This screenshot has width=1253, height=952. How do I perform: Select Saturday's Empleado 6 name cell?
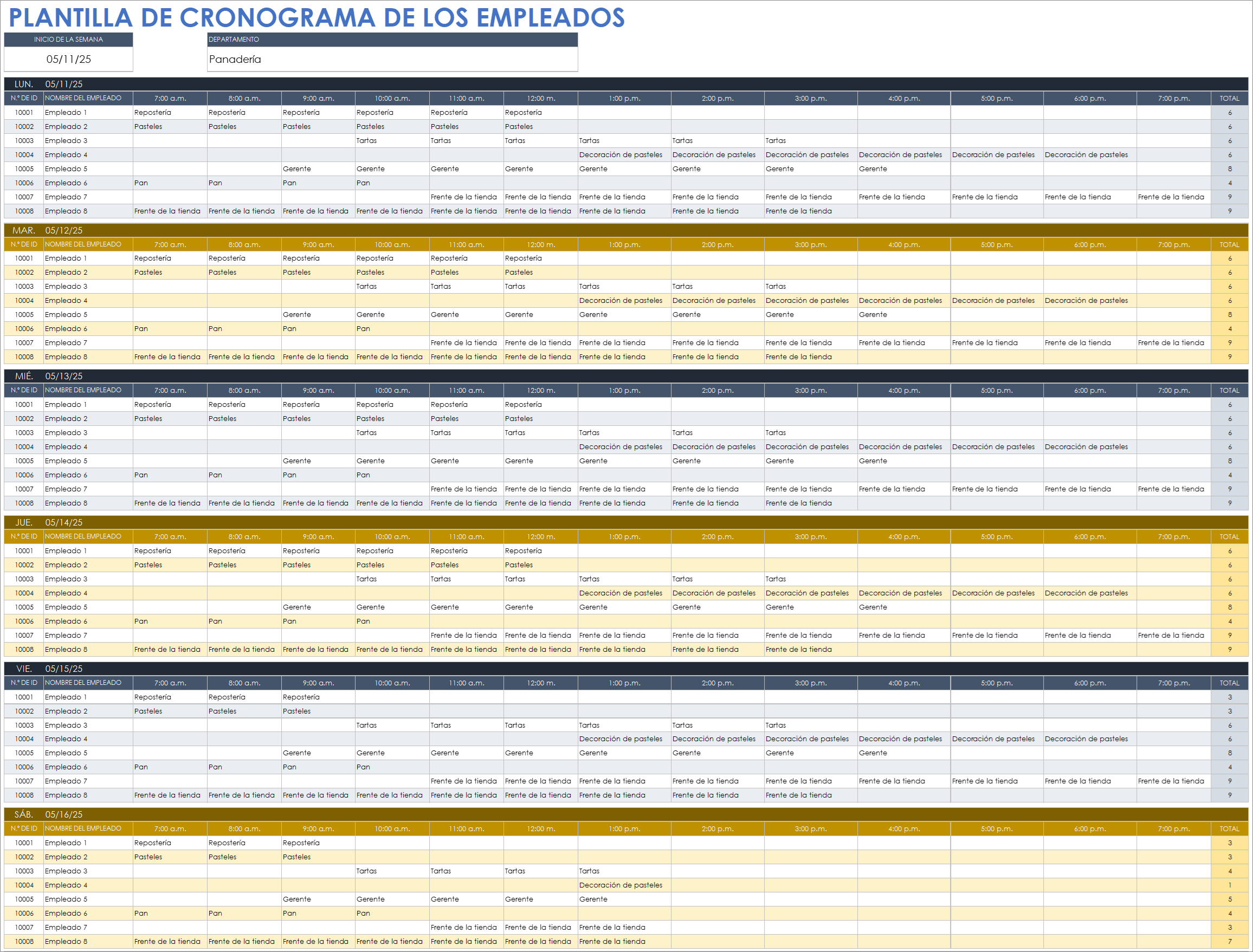(x=88, y=914)
